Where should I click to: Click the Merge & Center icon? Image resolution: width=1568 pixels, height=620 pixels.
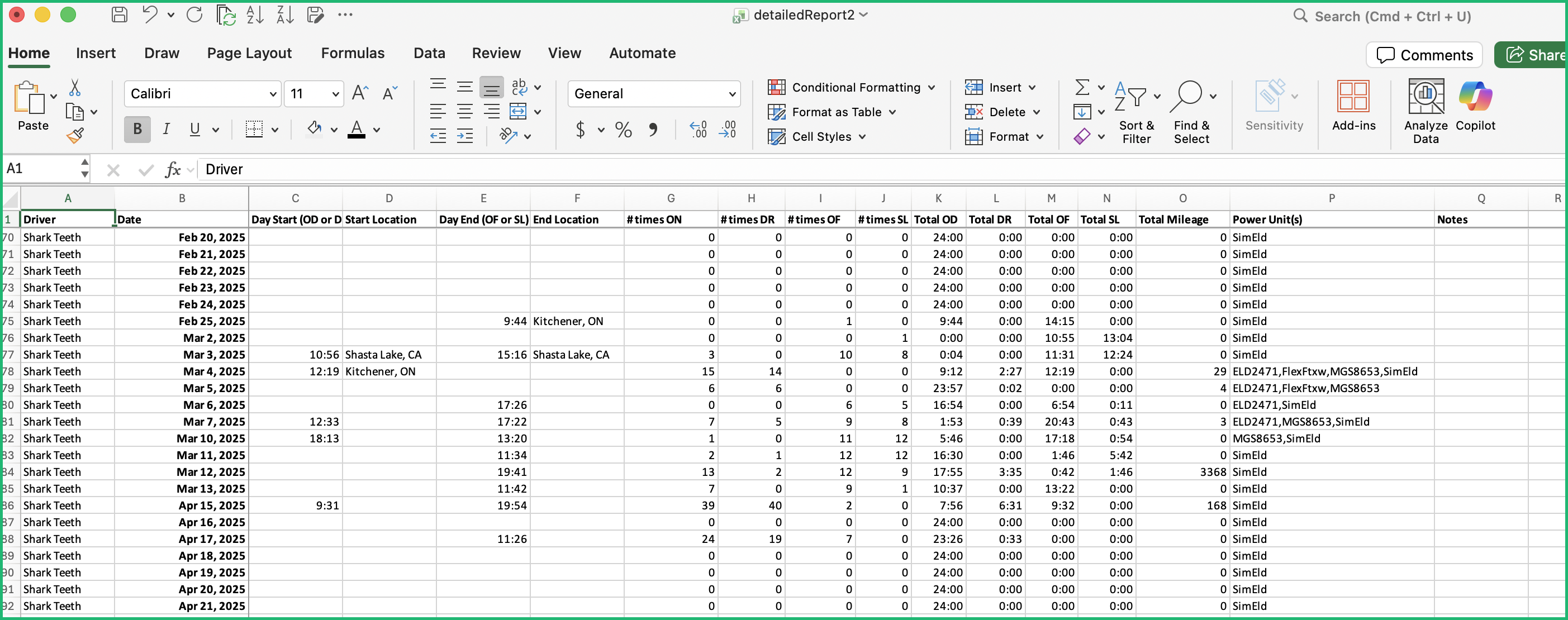coord(518,112)
